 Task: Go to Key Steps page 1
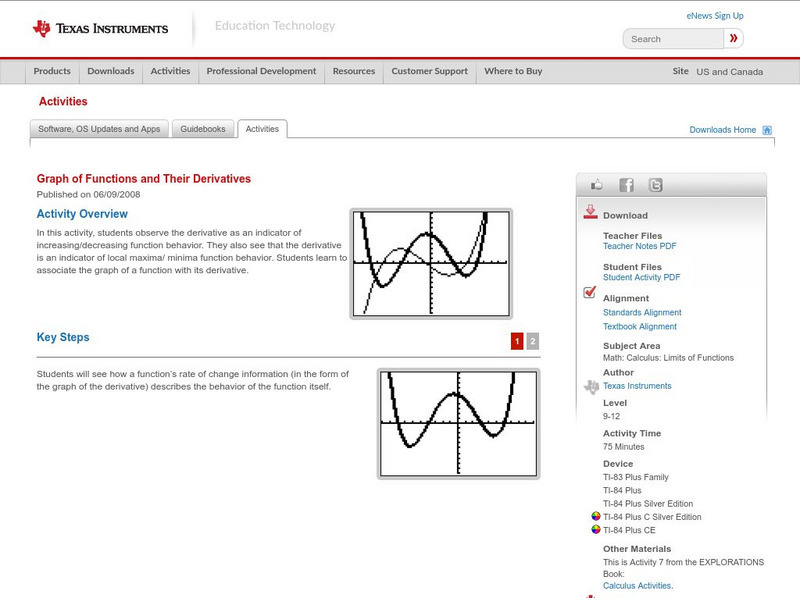point(517,341)
